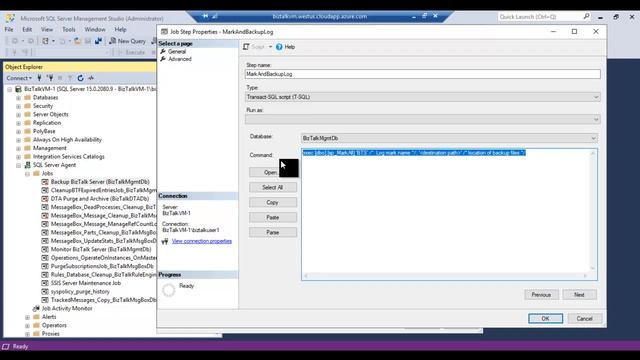Click the Next button

click(579, 295)
